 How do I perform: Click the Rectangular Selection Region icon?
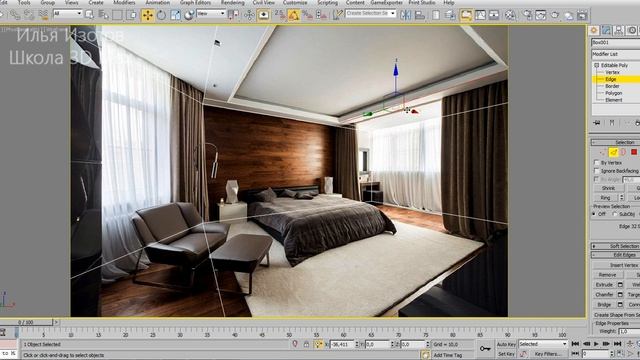coord(118,15)
